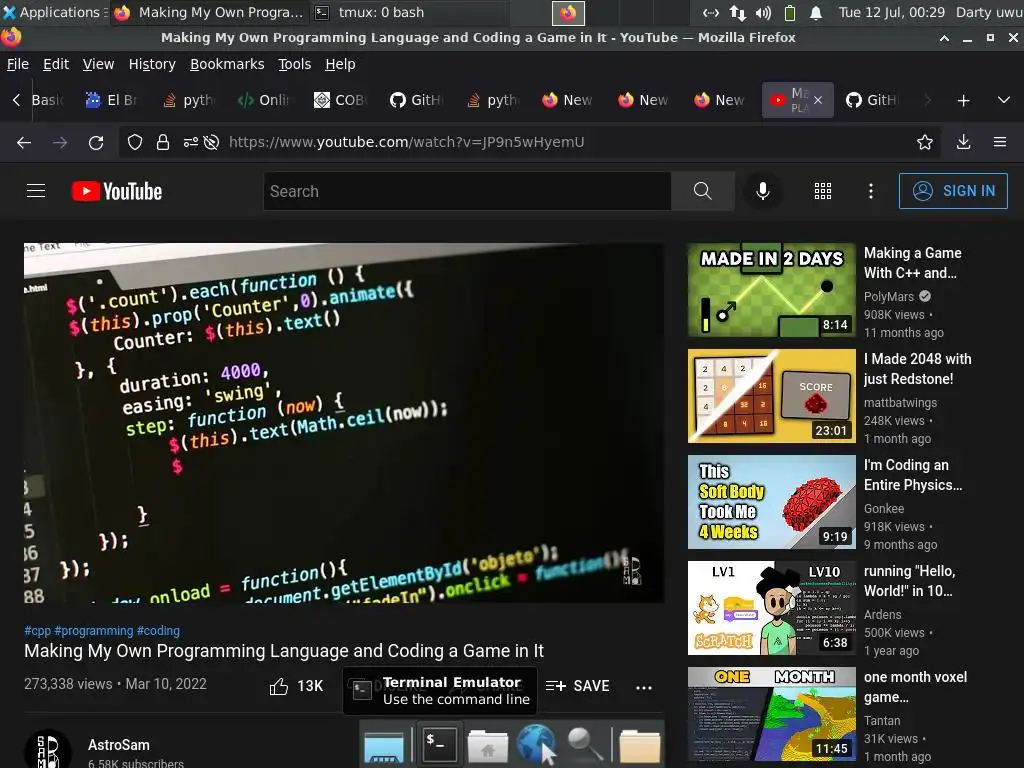Check battery indicator in system tray
The image size is (1024, 768).
click(x=790, y=12)
